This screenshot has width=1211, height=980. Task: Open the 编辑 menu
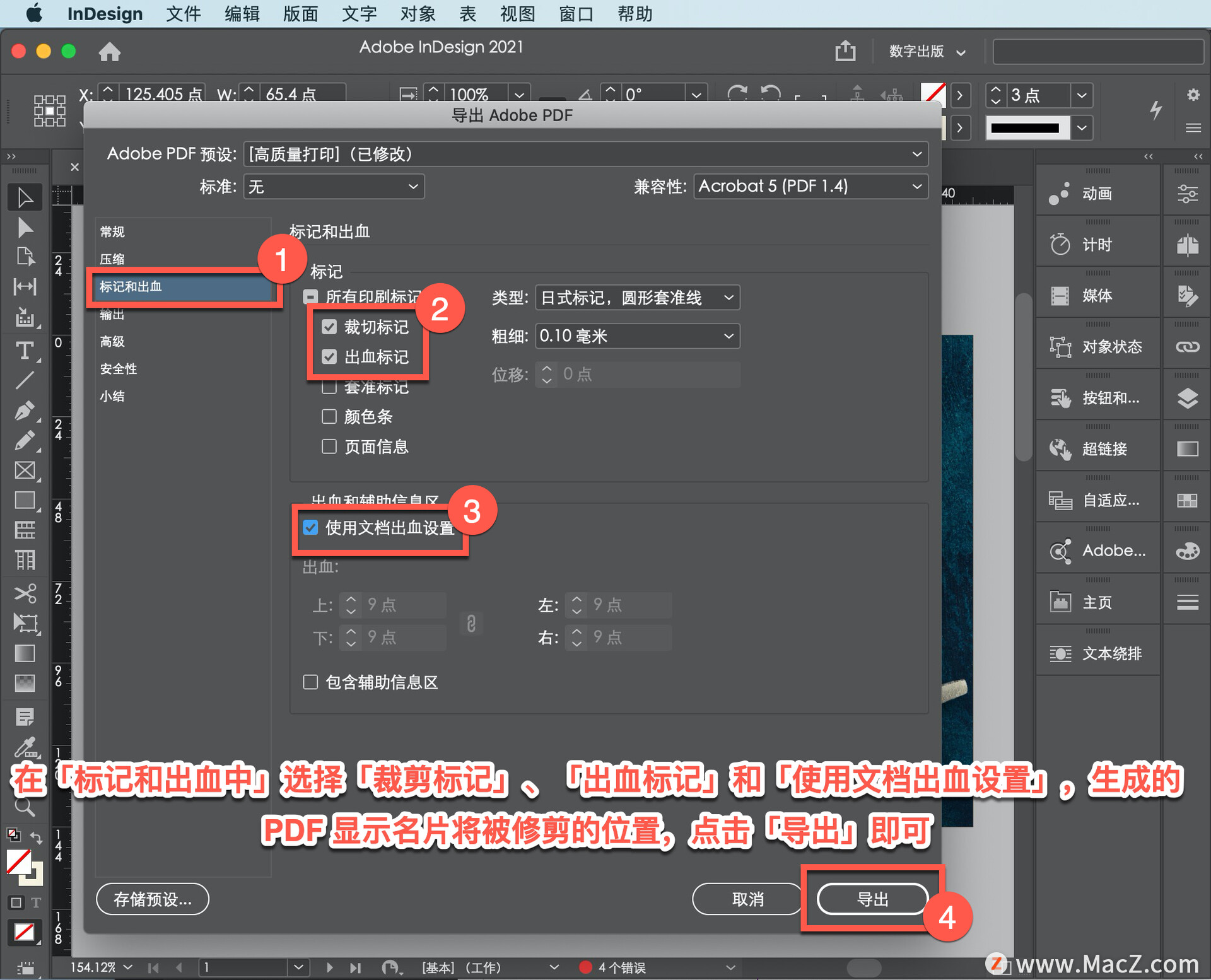[x=242, y=14]
